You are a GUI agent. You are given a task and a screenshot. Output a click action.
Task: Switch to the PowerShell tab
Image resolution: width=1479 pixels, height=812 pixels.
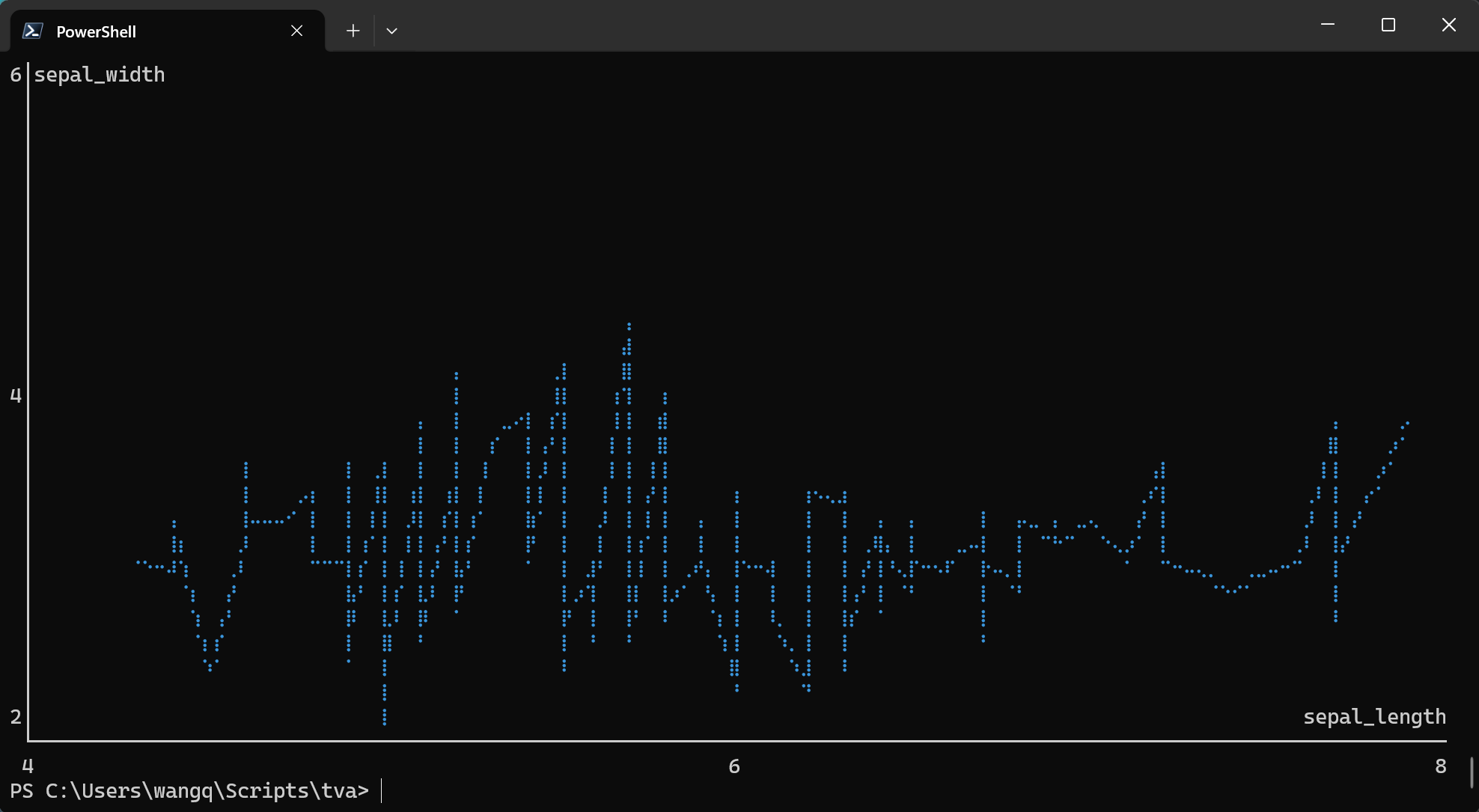point(135,31)
